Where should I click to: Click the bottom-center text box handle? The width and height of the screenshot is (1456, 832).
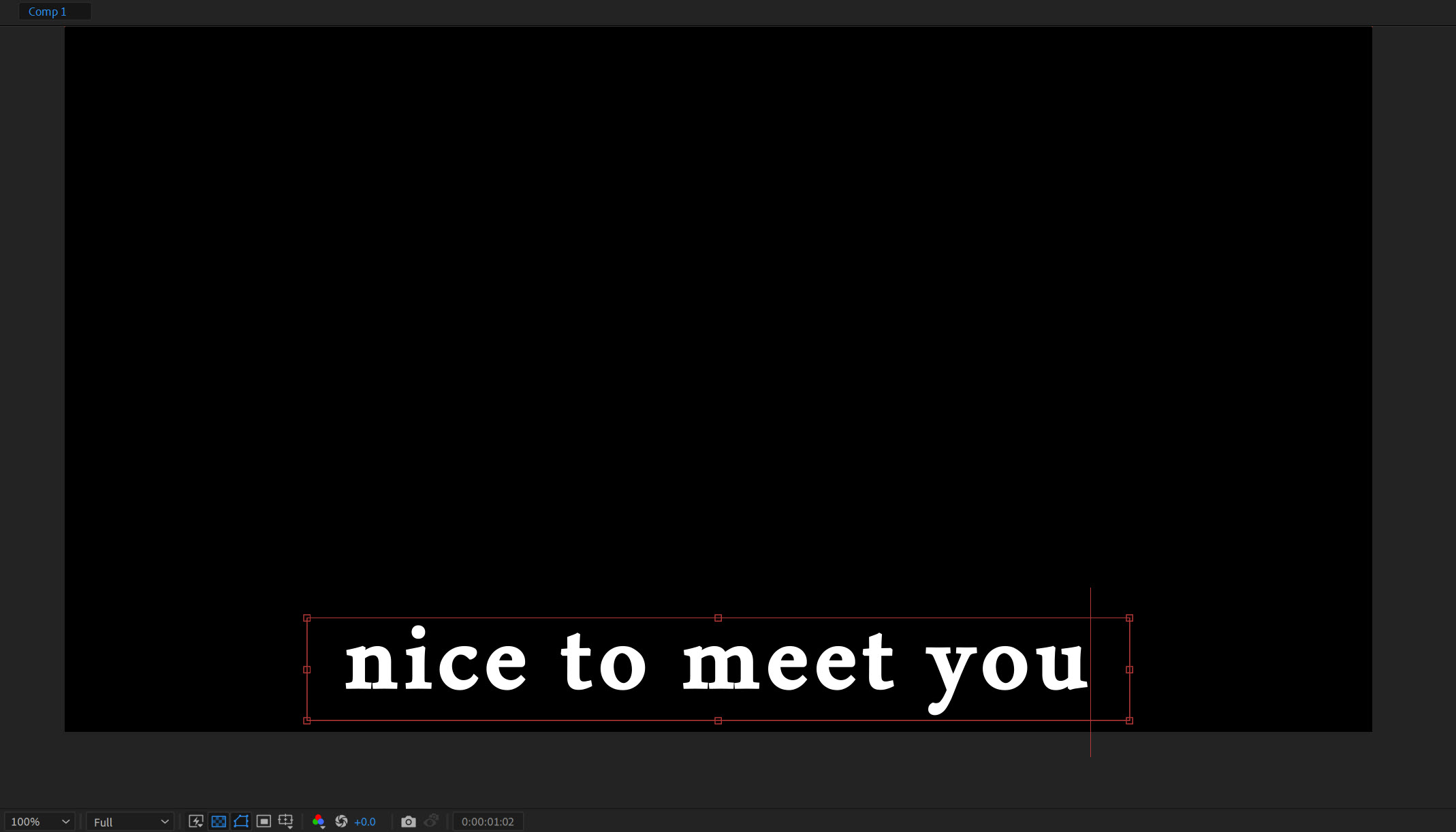click(x=718, y=720)
